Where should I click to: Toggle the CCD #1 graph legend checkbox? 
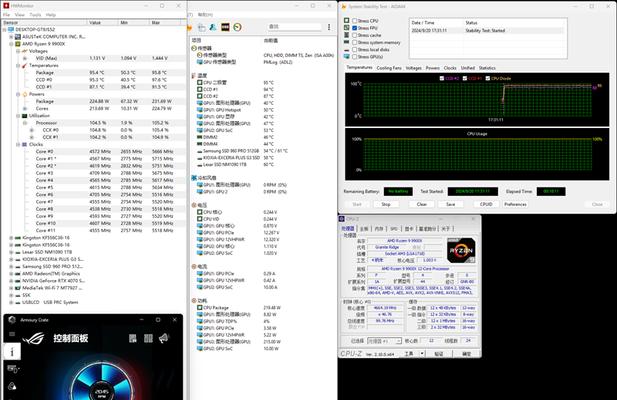coord(465,78)
